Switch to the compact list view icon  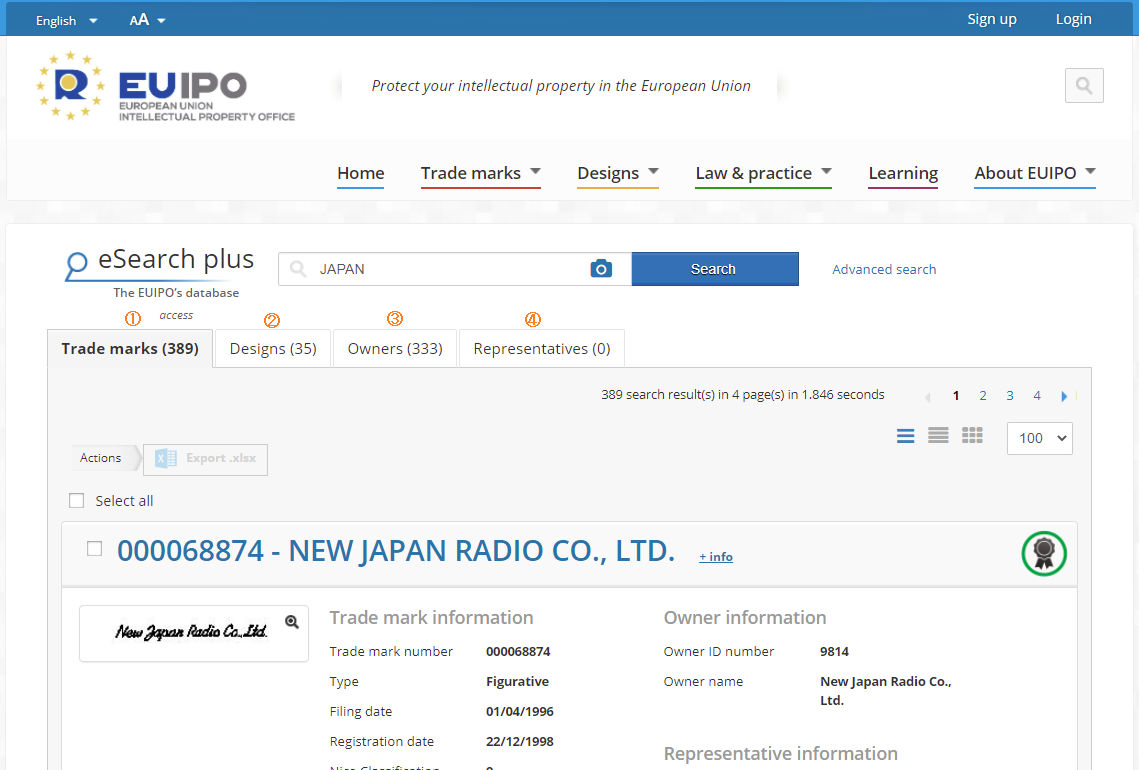pyautogui.click(x=938, y=435)
